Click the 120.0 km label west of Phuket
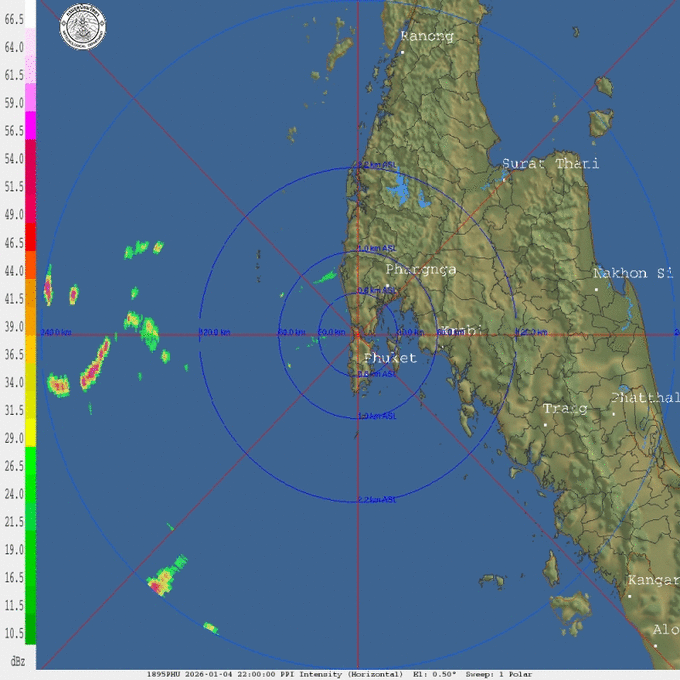Screen dimensions: 680x680 click(x=214, y=333)
